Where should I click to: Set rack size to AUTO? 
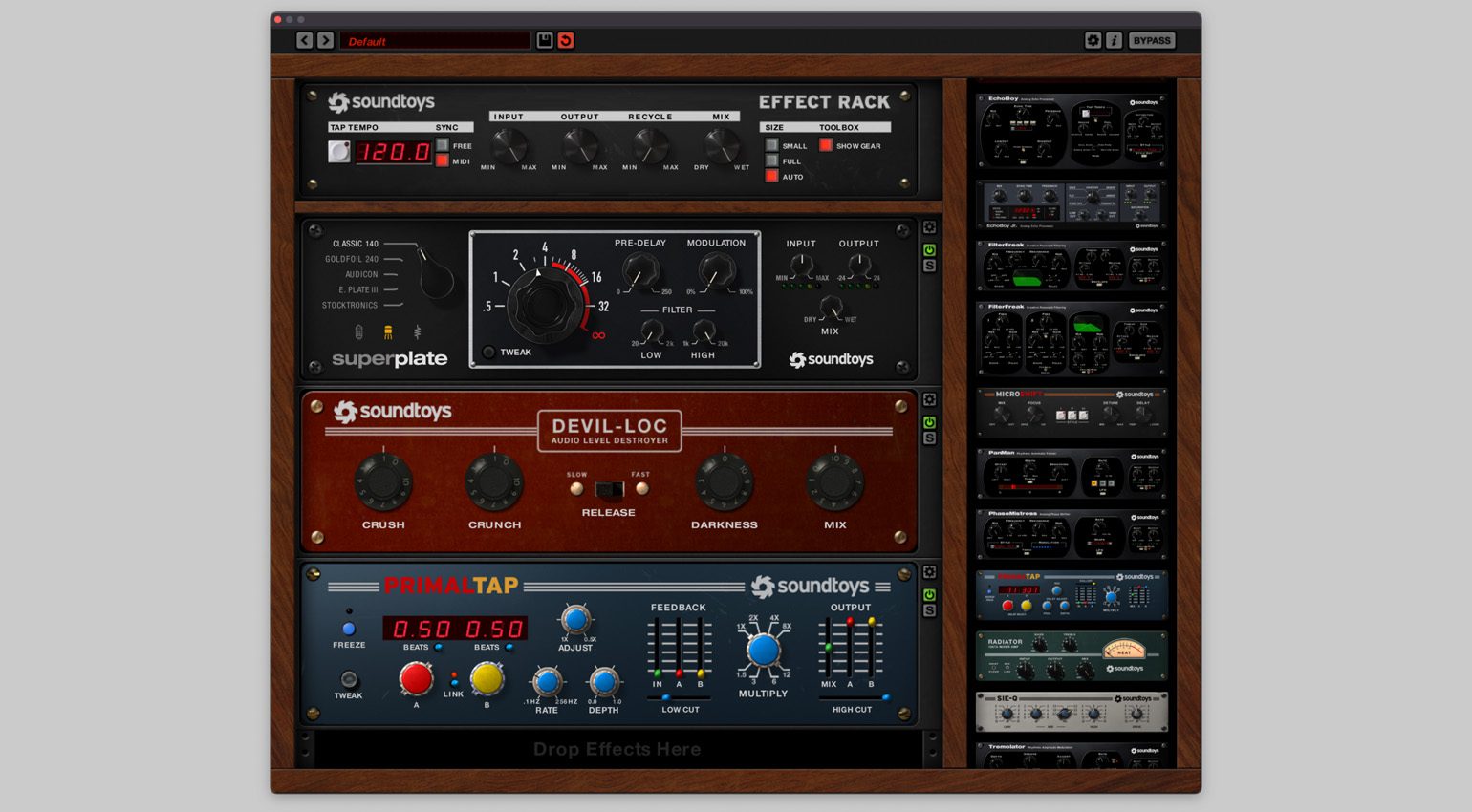(x=771, y=177)
